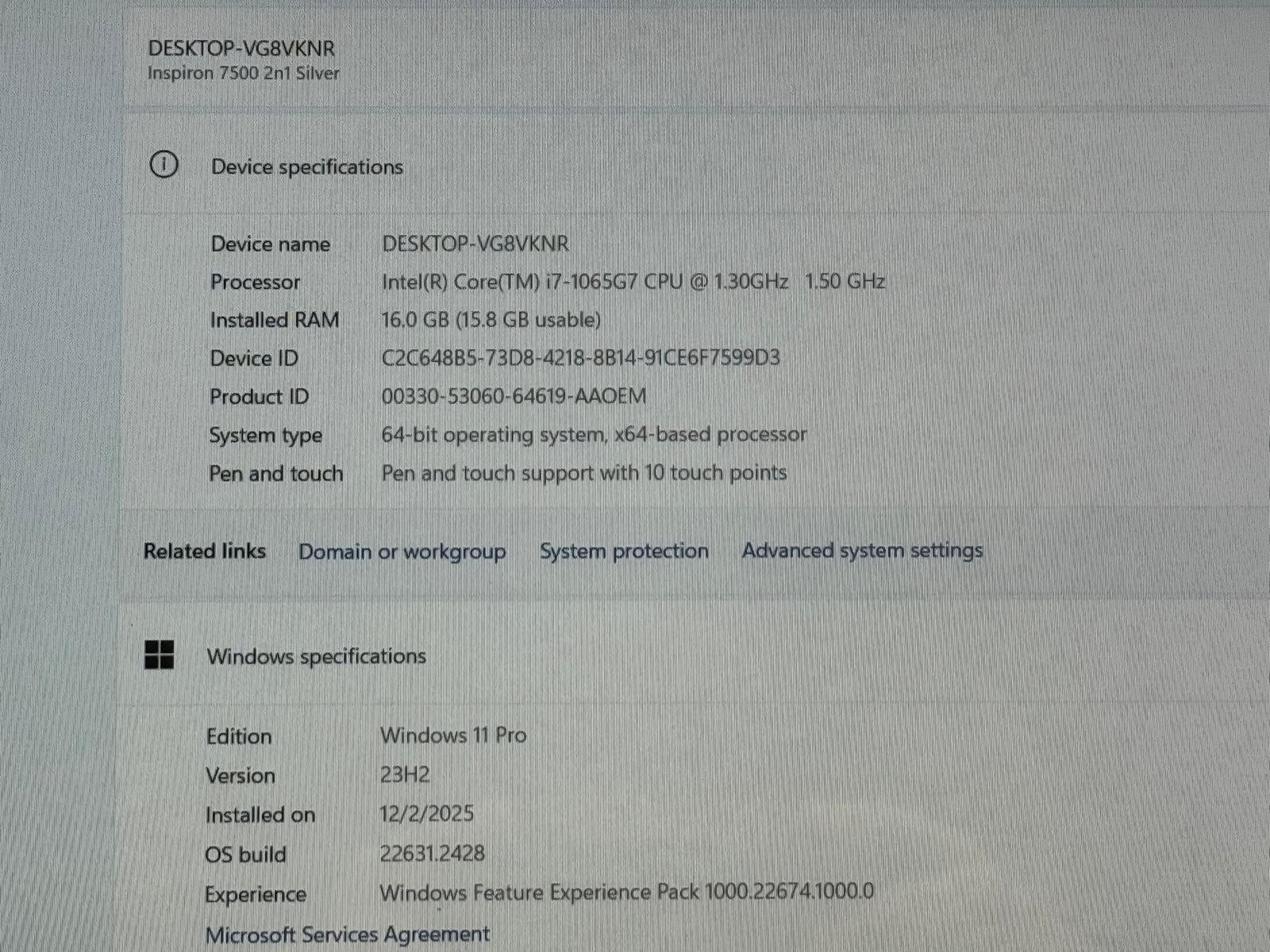This screenshot has width=1270, height=952.
Task: Click the Inspiron 7500 2n1 Silver model text
Action: point(243,73)
